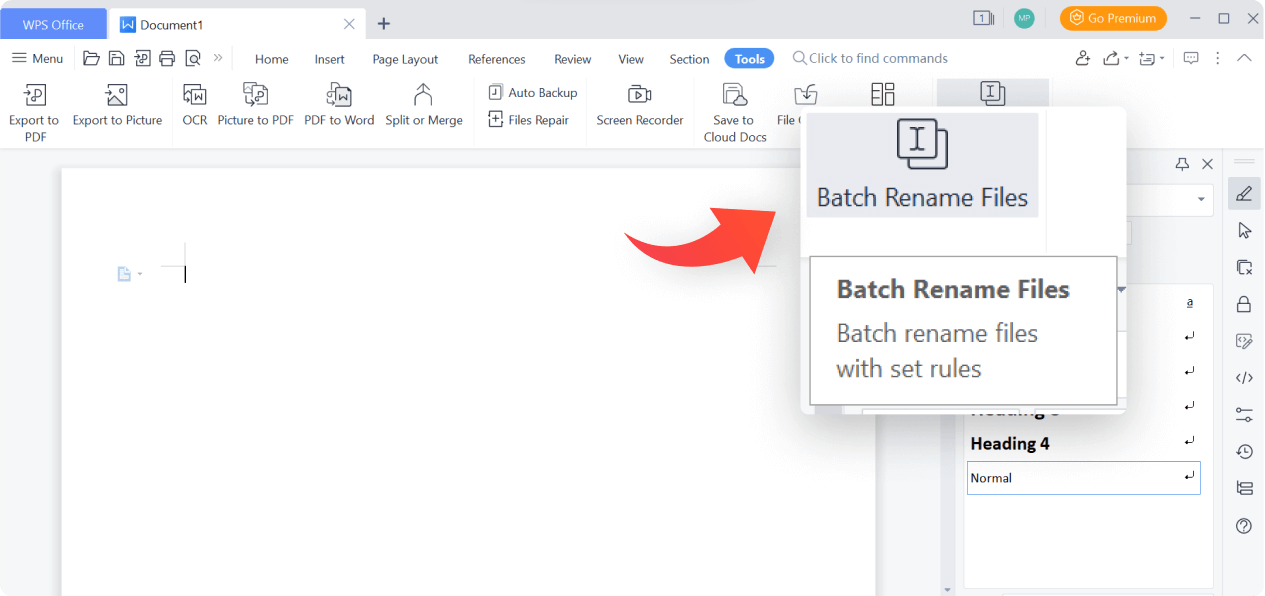This screenshot has height=596, width=1265.
Task: Open version history in the sidebar
Action: [x=1244, y=451]
